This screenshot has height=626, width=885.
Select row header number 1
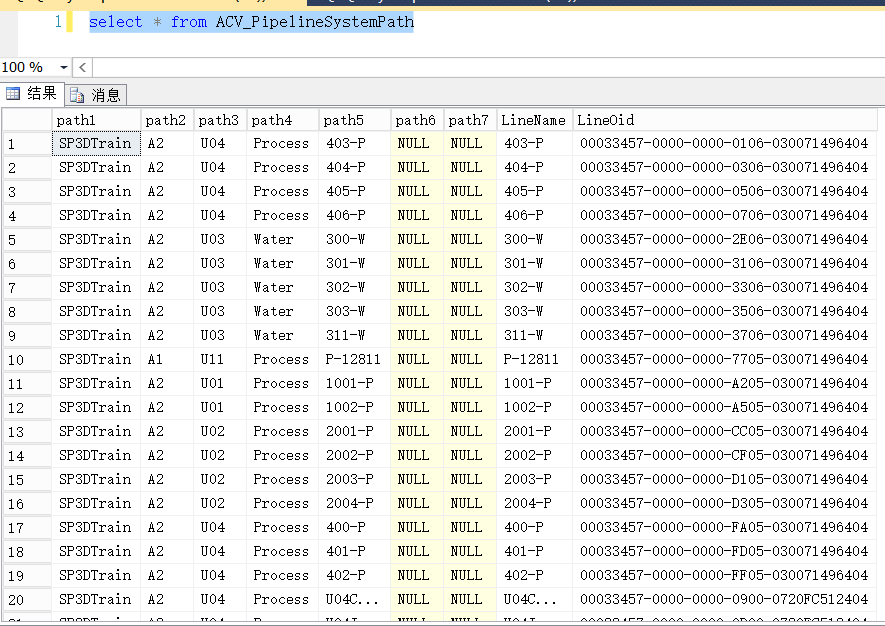(x=27, y=144)
